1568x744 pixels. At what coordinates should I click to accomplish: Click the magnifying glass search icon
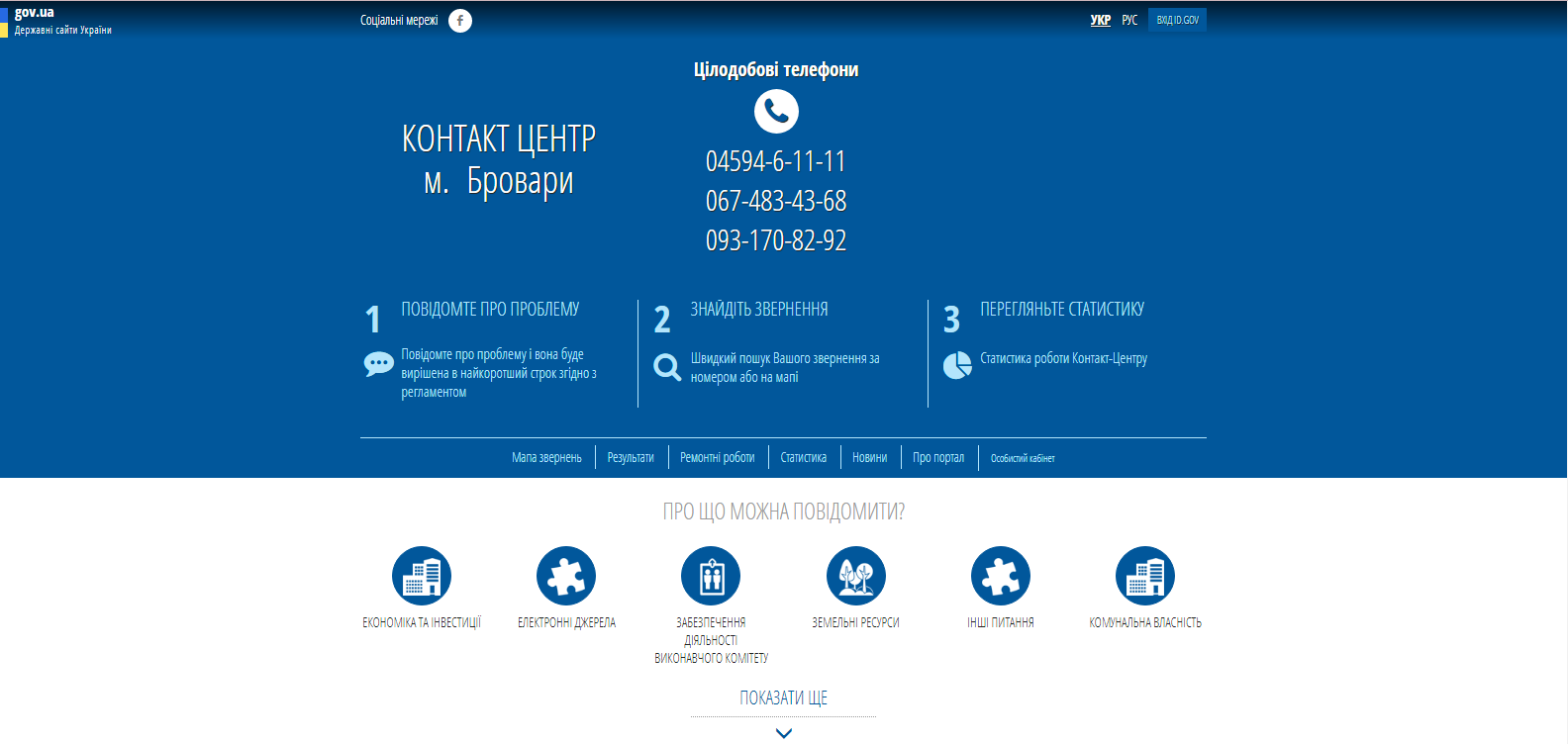pos(667,368)
